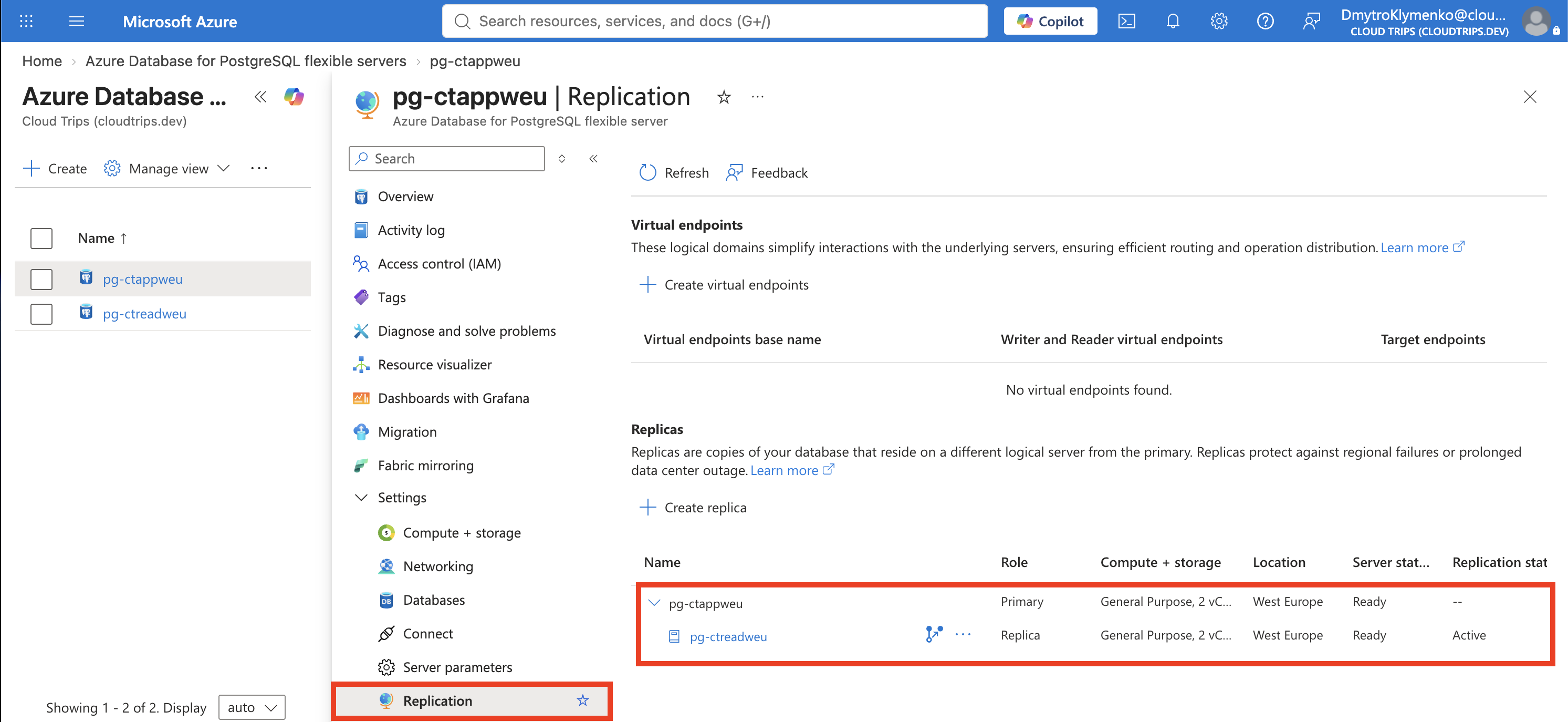Screen dimensions: 1568x722
Task: Toggle expand/collapse all menu groups
Action: pos(562,158)
